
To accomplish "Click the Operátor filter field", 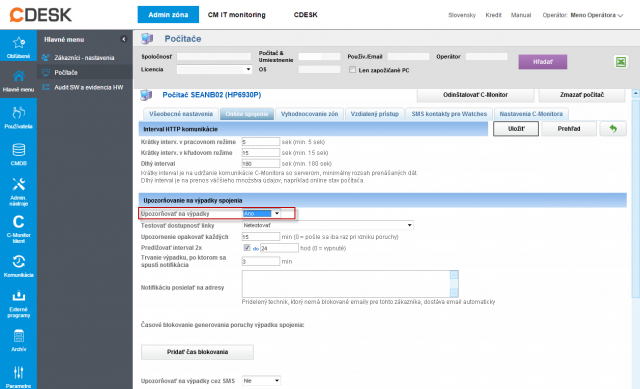I will coord(487,57).
